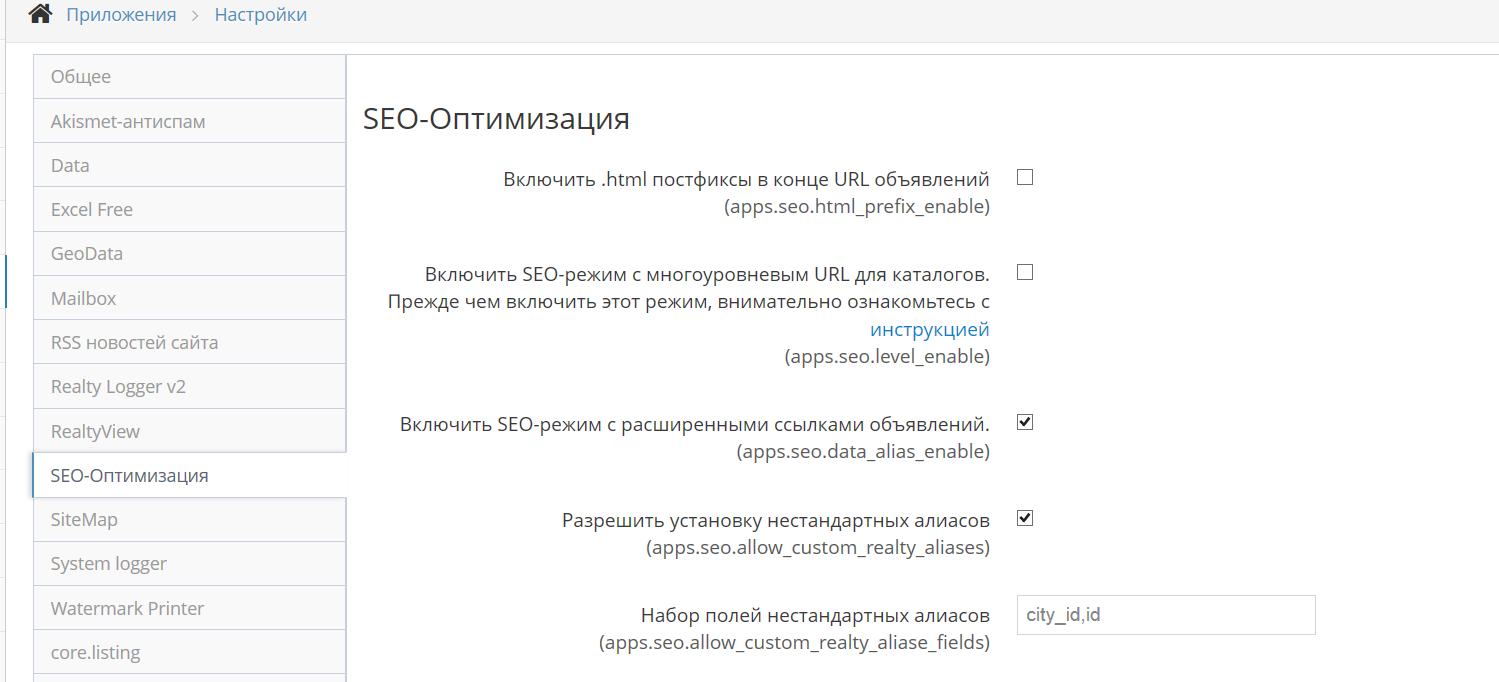Uncheck allow custom aliases checkbox
Screen dimensions: 1499x682
pos(1025,518)
